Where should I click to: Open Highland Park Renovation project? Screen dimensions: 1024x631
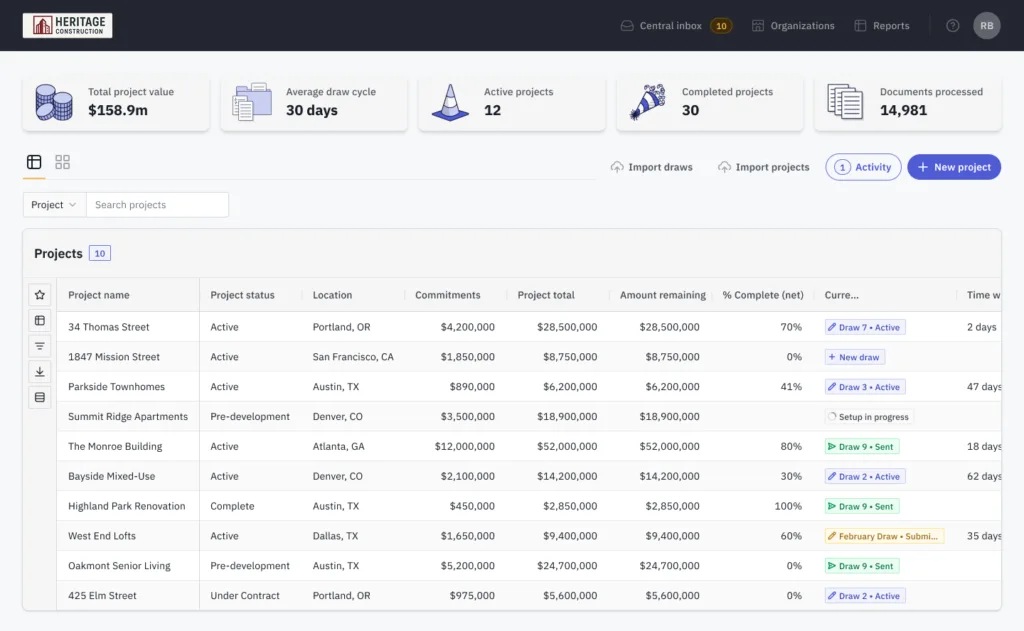click(127, 506)
